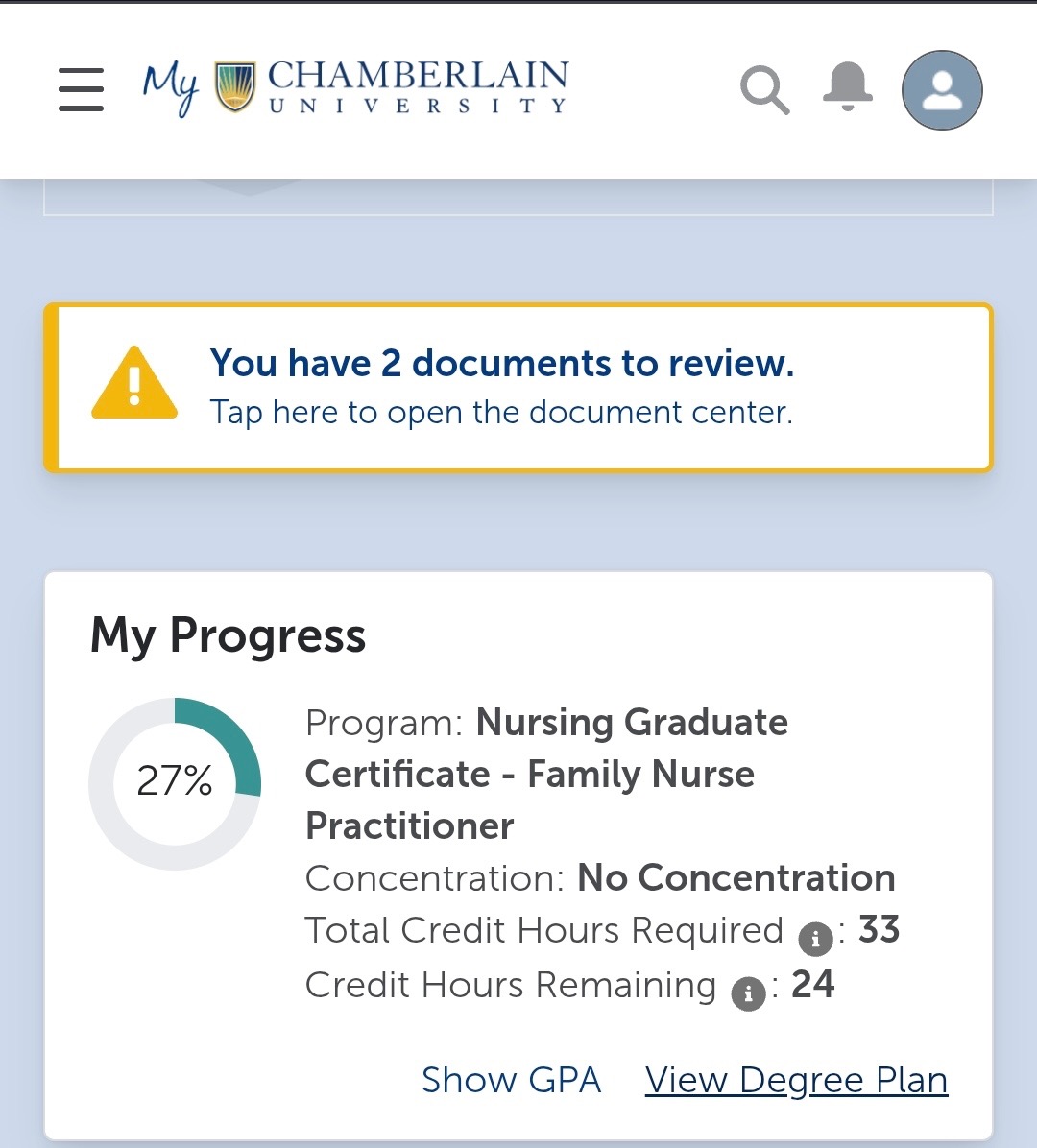Click the 27% progress donut chart
1037x1148 pixels.
tap(175, 782)
